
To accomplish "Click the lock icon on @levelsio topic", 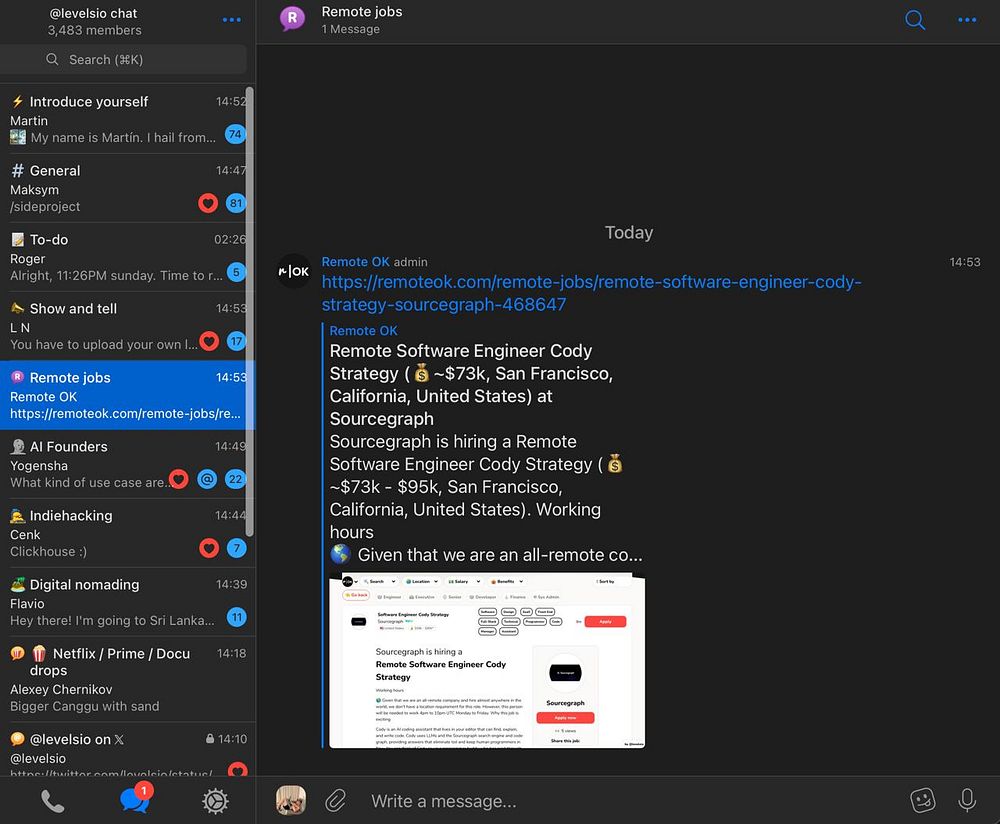I will [x=210, y=739].
